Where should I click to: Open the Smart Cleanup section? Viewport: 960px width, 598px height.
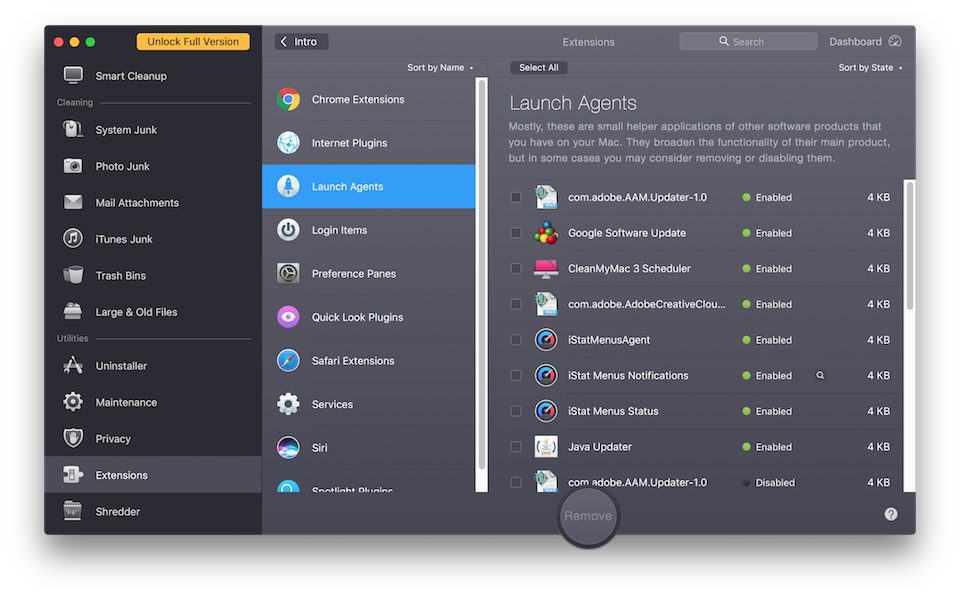point(153,75)
